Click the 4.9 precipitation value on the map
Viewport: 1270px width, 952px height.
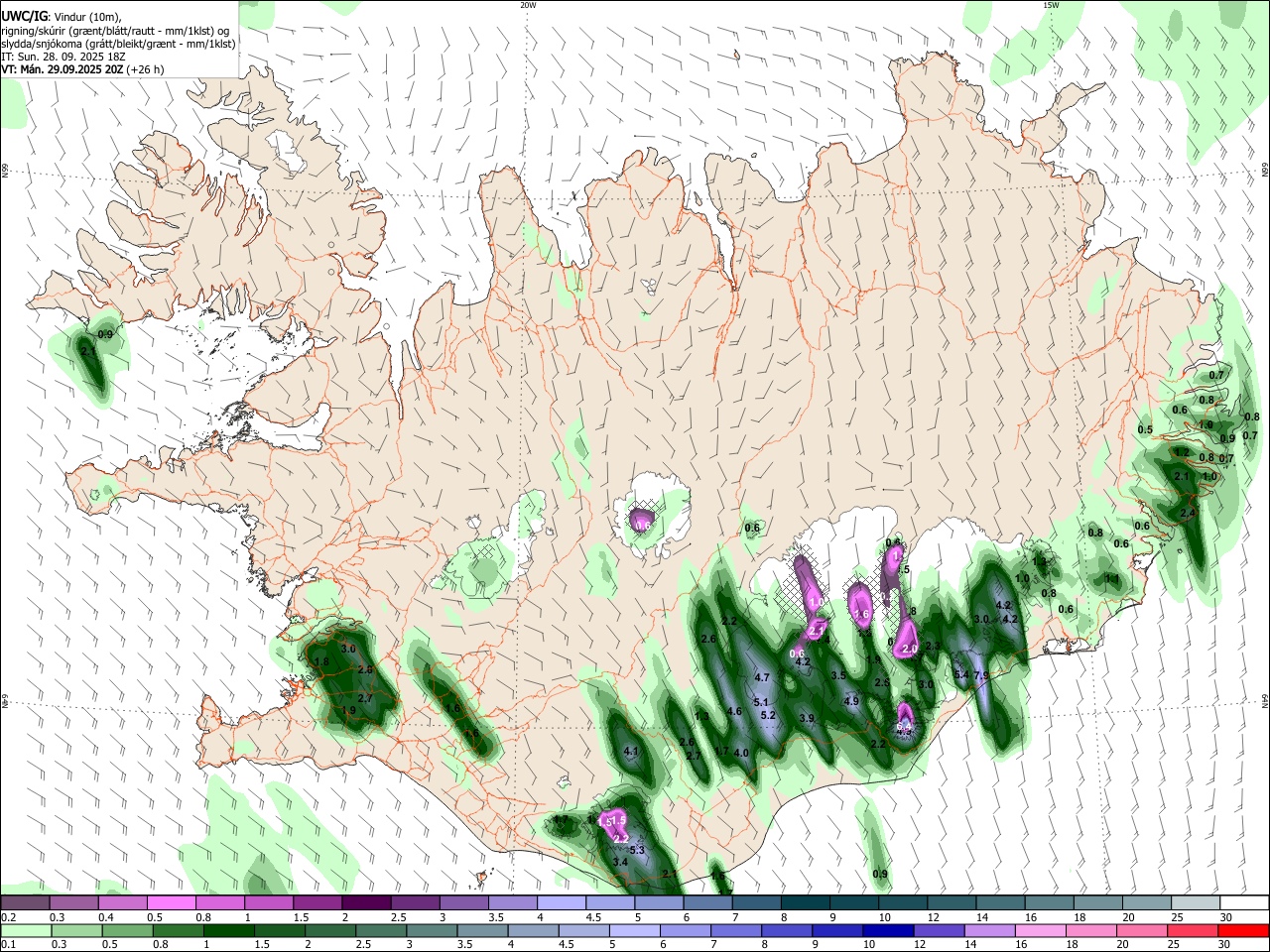point(851,701)
